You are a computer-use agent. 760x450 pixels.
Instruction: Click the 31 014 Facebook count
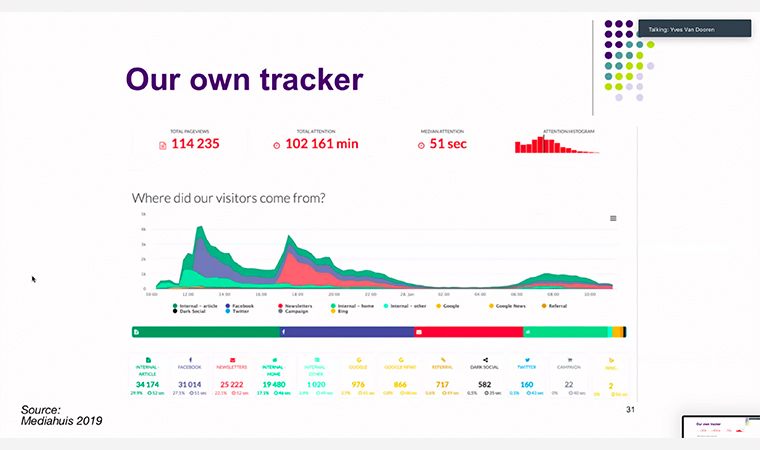pyautogui.click(x=190, y=385)
